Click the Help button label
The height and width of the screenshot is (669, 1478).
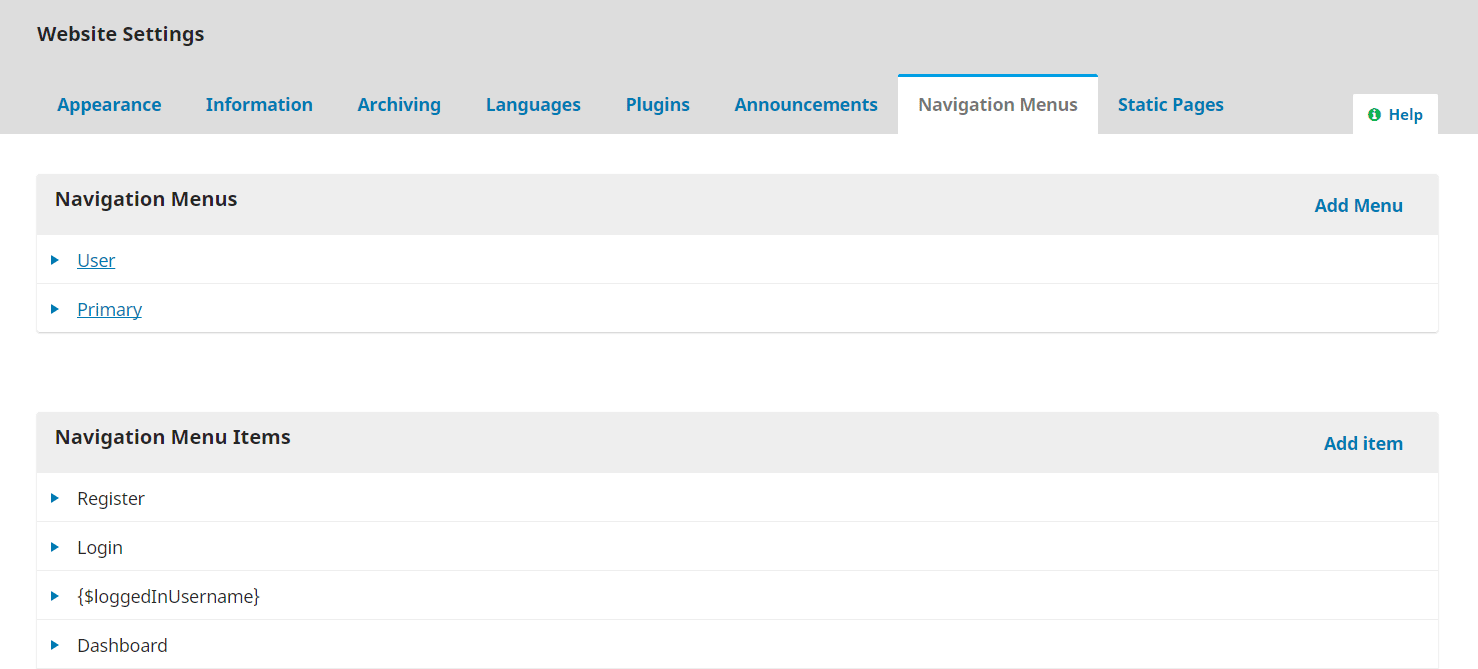pos(1405,115)
